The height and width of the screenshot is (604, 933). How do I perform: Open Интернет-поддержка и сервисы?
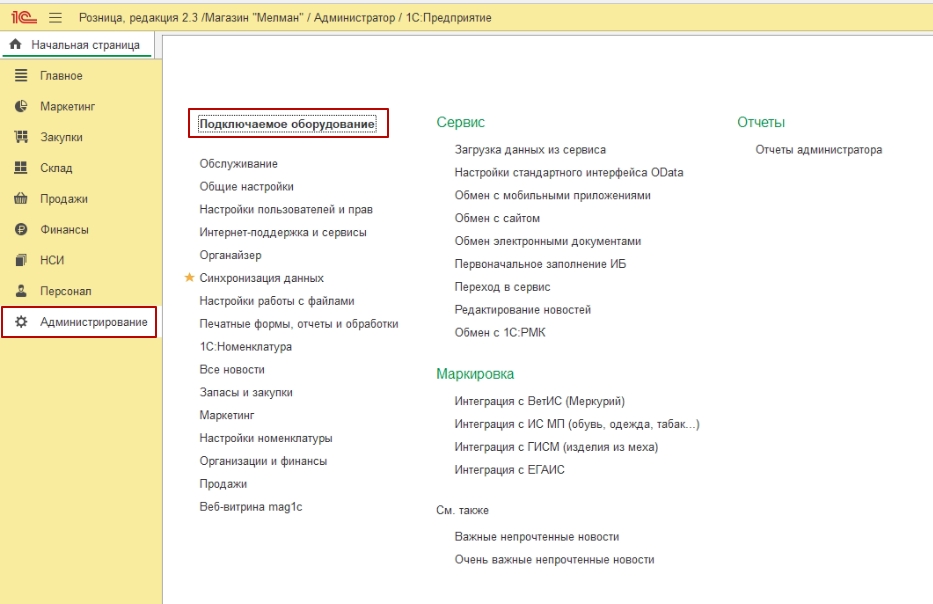[283, 232]
